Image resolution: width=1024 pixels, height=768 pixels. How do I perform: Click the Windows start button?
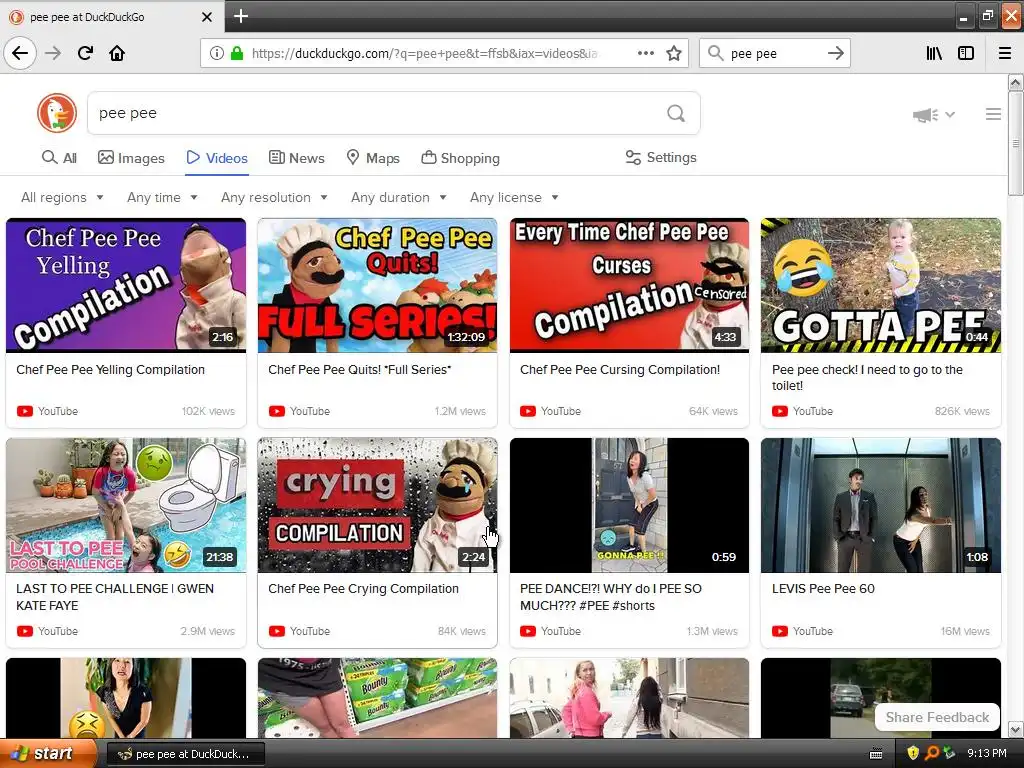click(47, 754)
